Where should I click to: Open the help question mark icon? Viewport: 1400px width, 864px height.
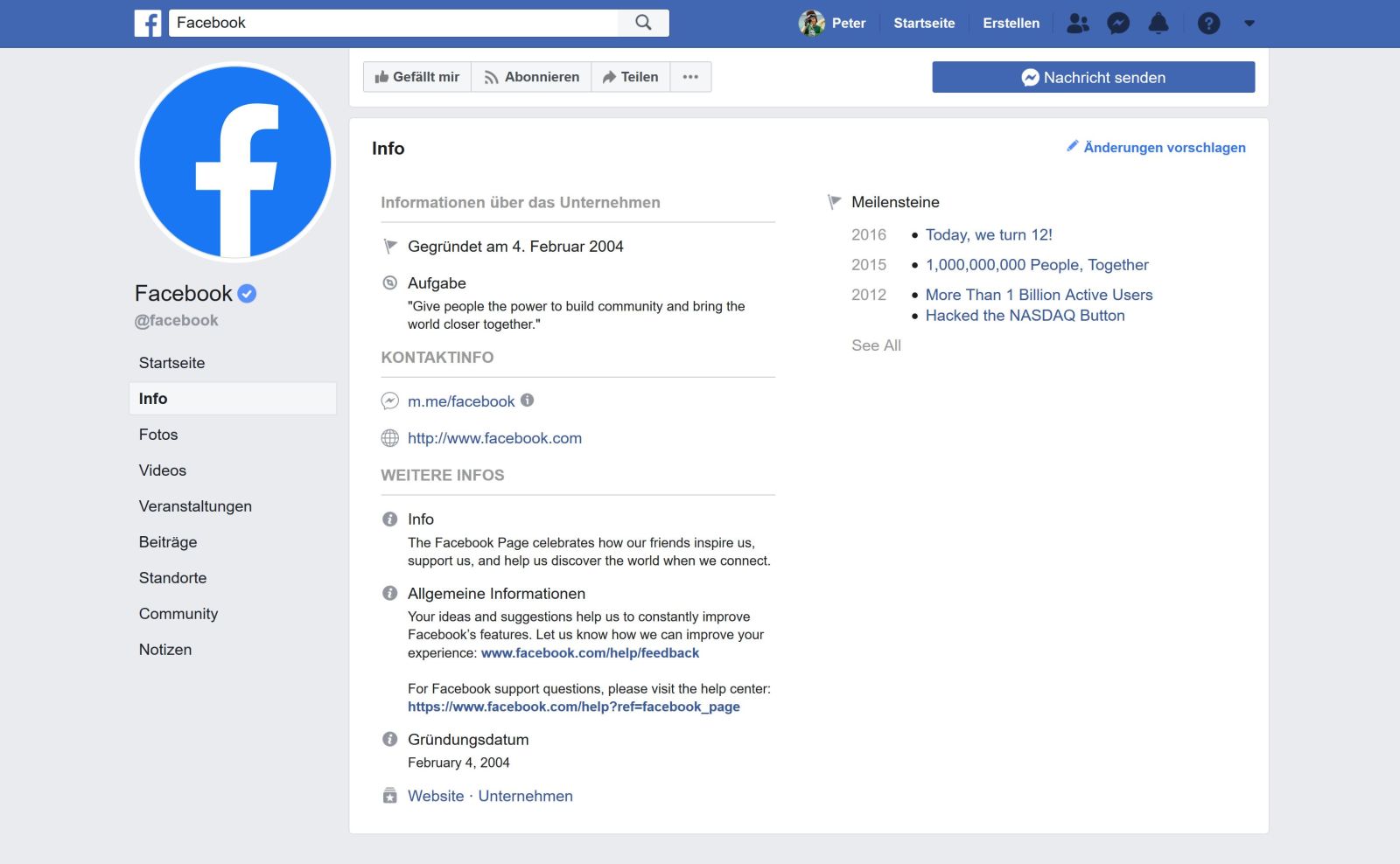point(1208,24)
